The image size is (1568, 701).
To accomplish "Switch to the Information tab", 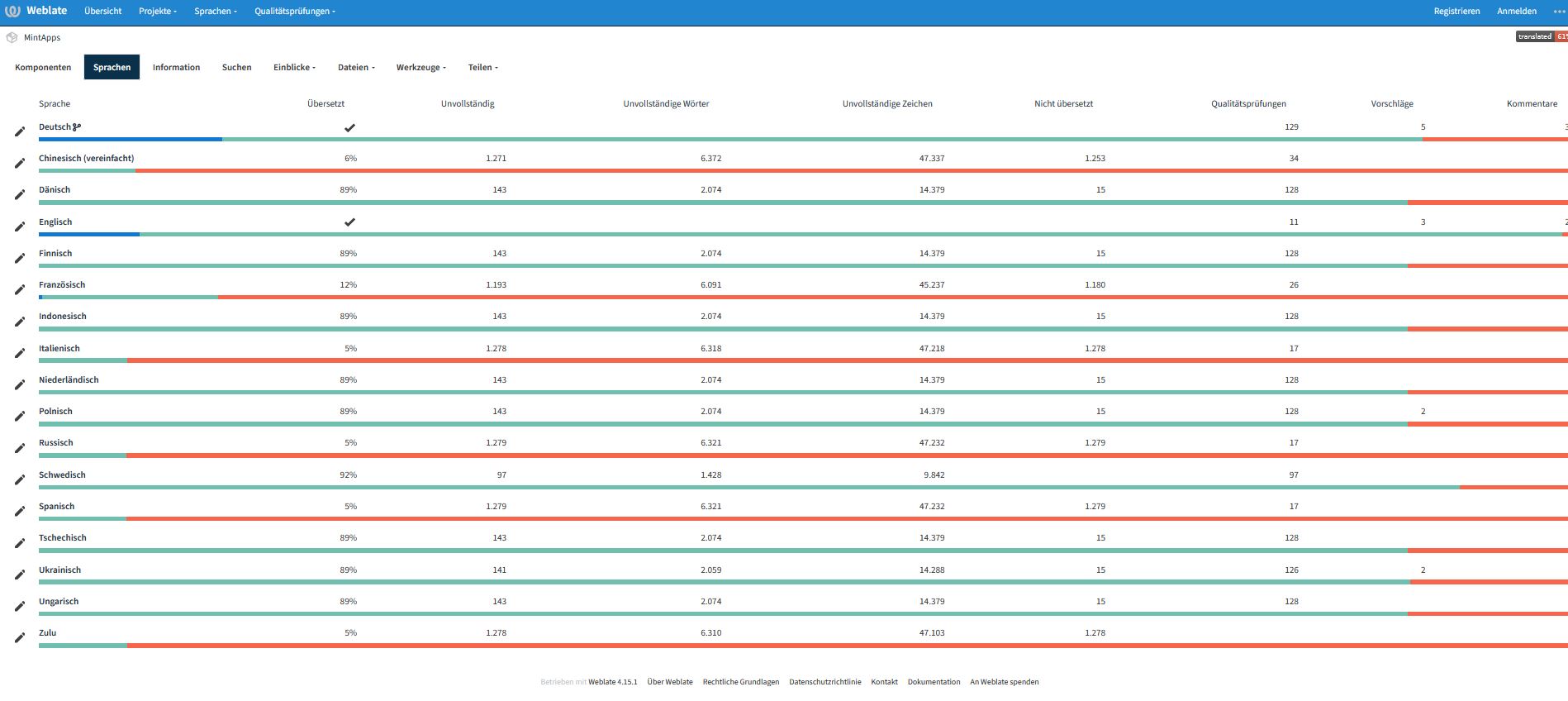I will [x=176, y=68].
